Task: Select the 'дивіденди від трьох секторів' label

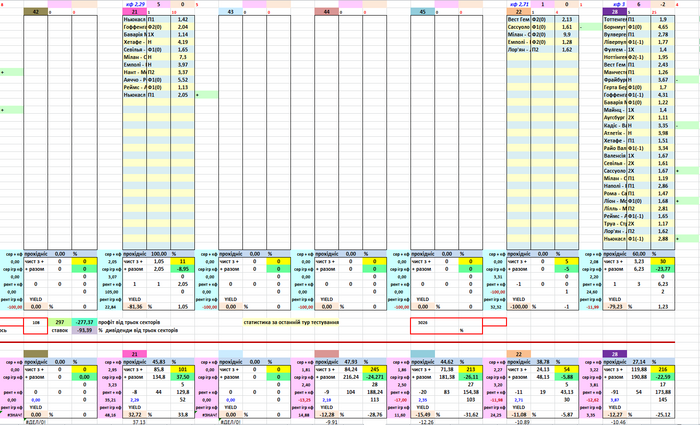Action: pyautogui.click(x=142, y=330)
